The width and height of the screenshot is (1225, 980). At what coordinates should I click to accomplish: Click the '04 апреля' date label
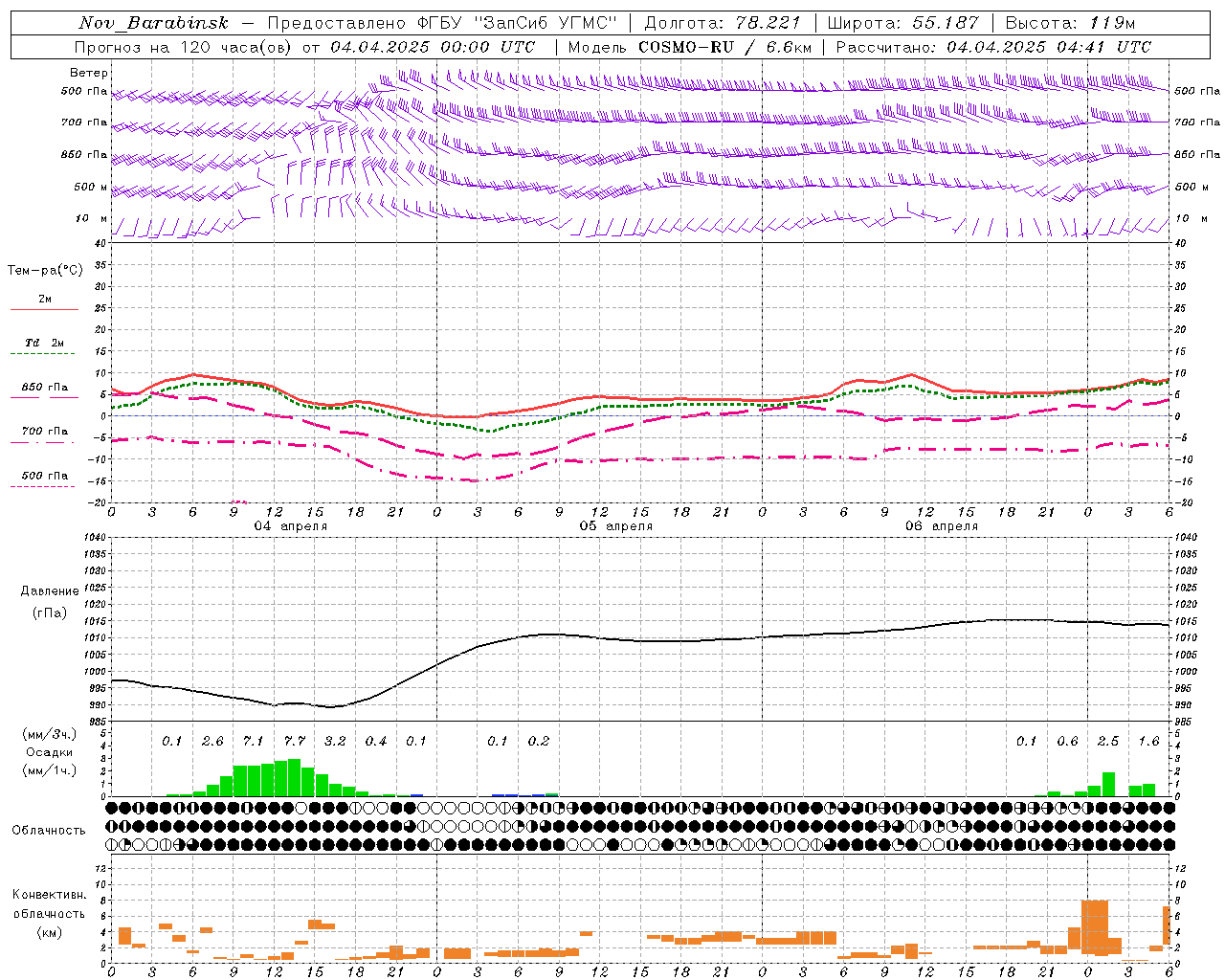290,526
